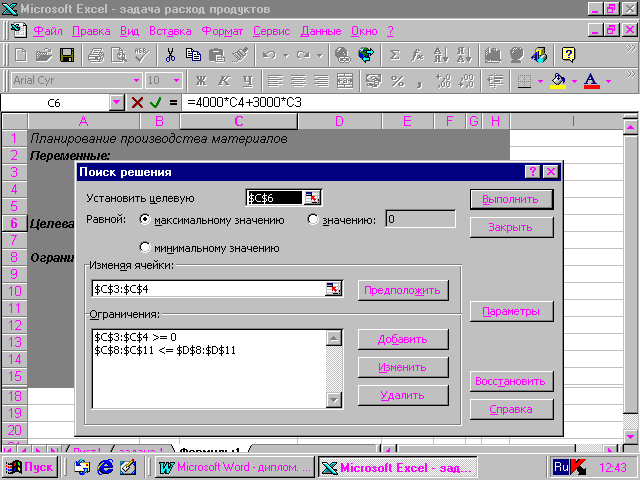Click the AutoSum sigma icon
Screen dimensions: 640x480
pos(394,55)
